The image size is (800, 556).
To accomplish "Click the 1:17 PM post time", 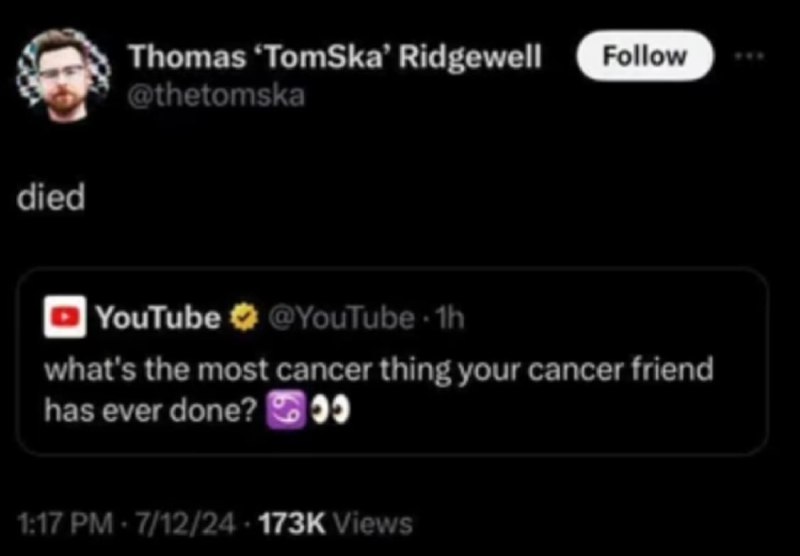I will point(65,523).
